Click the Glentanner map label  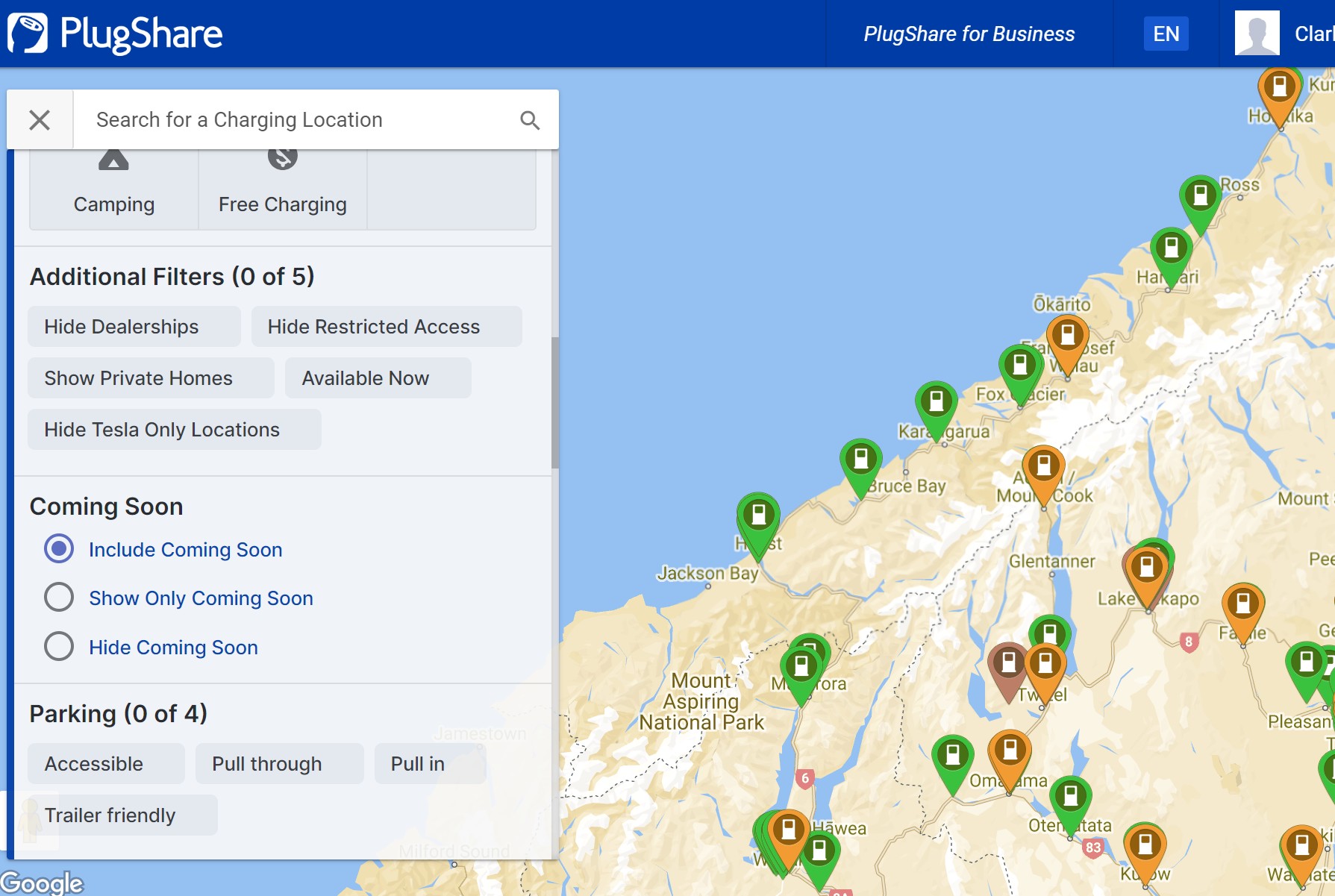[x=1051, y=561]
